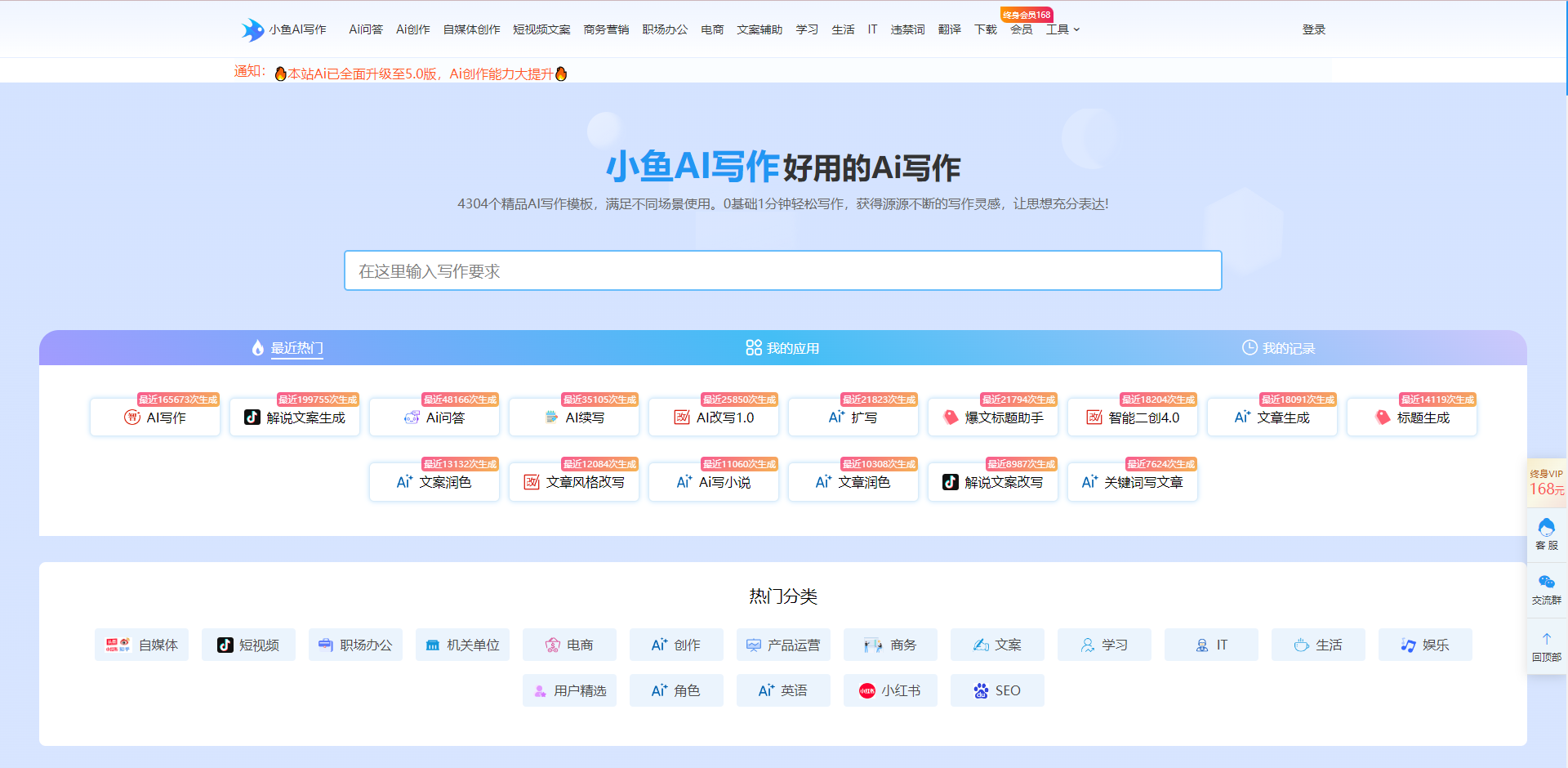The image size is (1568, 768).
Task: Open the 解说文案生成 TikTok icon tile
Action: click(252, 417)
